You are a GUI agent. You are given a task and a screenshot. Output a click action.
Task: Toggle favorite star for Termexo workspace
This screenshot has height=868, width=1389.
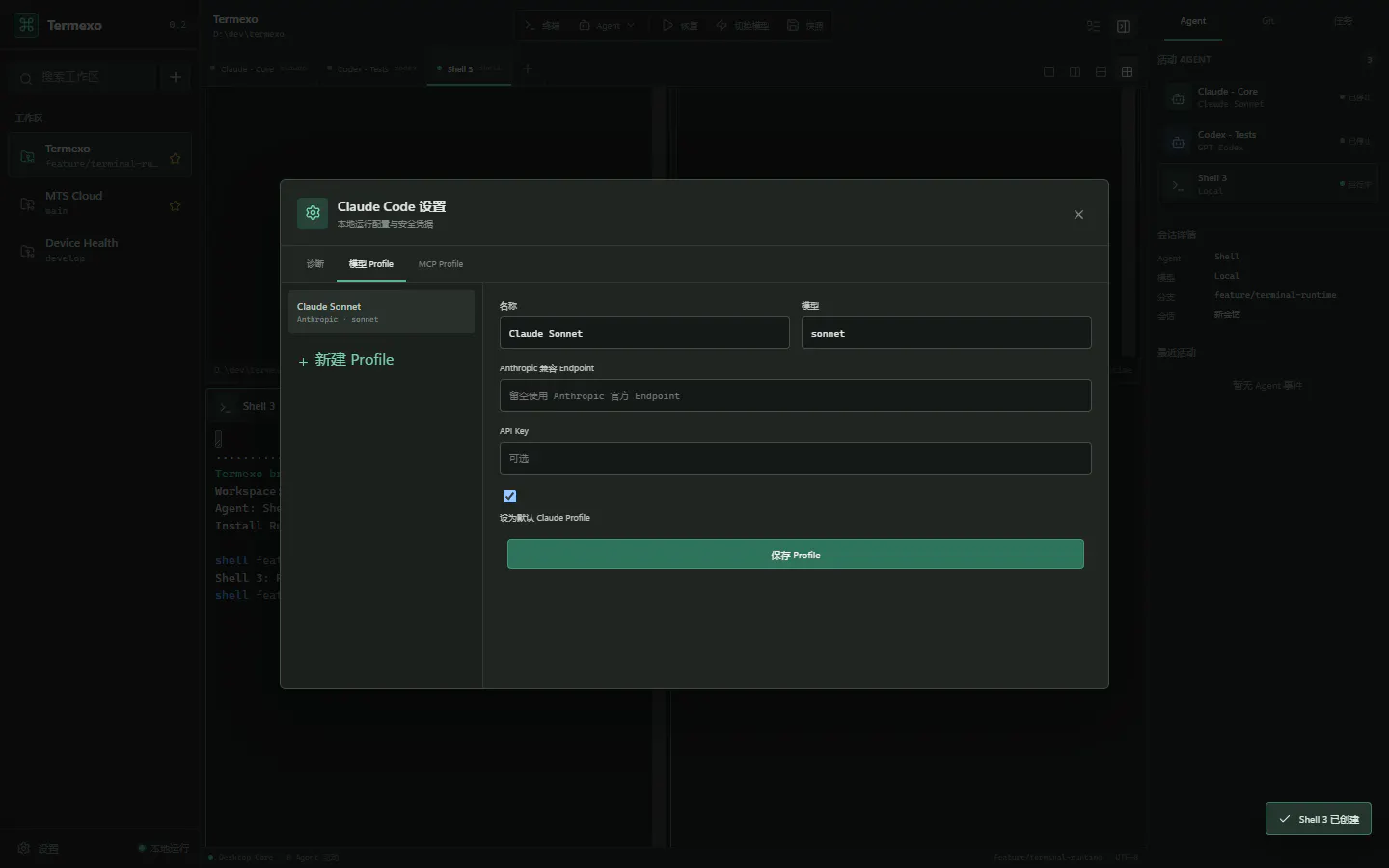click(175, 158)
